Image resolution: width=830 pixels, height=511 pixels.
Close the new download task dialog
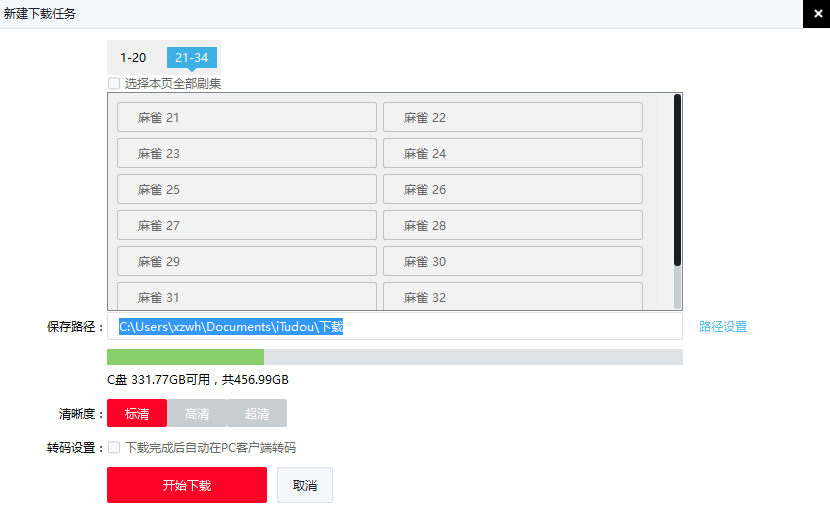(817, 14)
